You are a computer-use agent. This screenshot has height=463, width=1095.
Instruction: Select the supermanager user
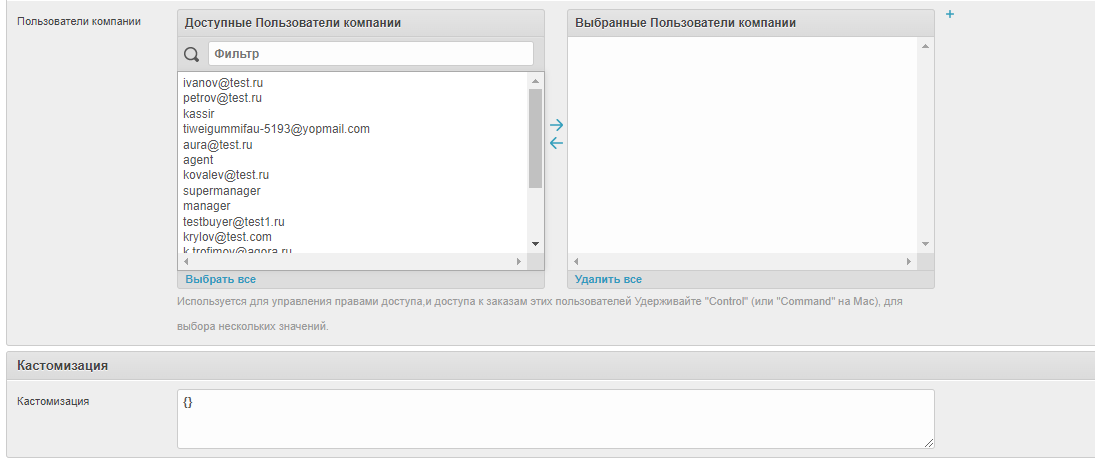tap(221, 190)
